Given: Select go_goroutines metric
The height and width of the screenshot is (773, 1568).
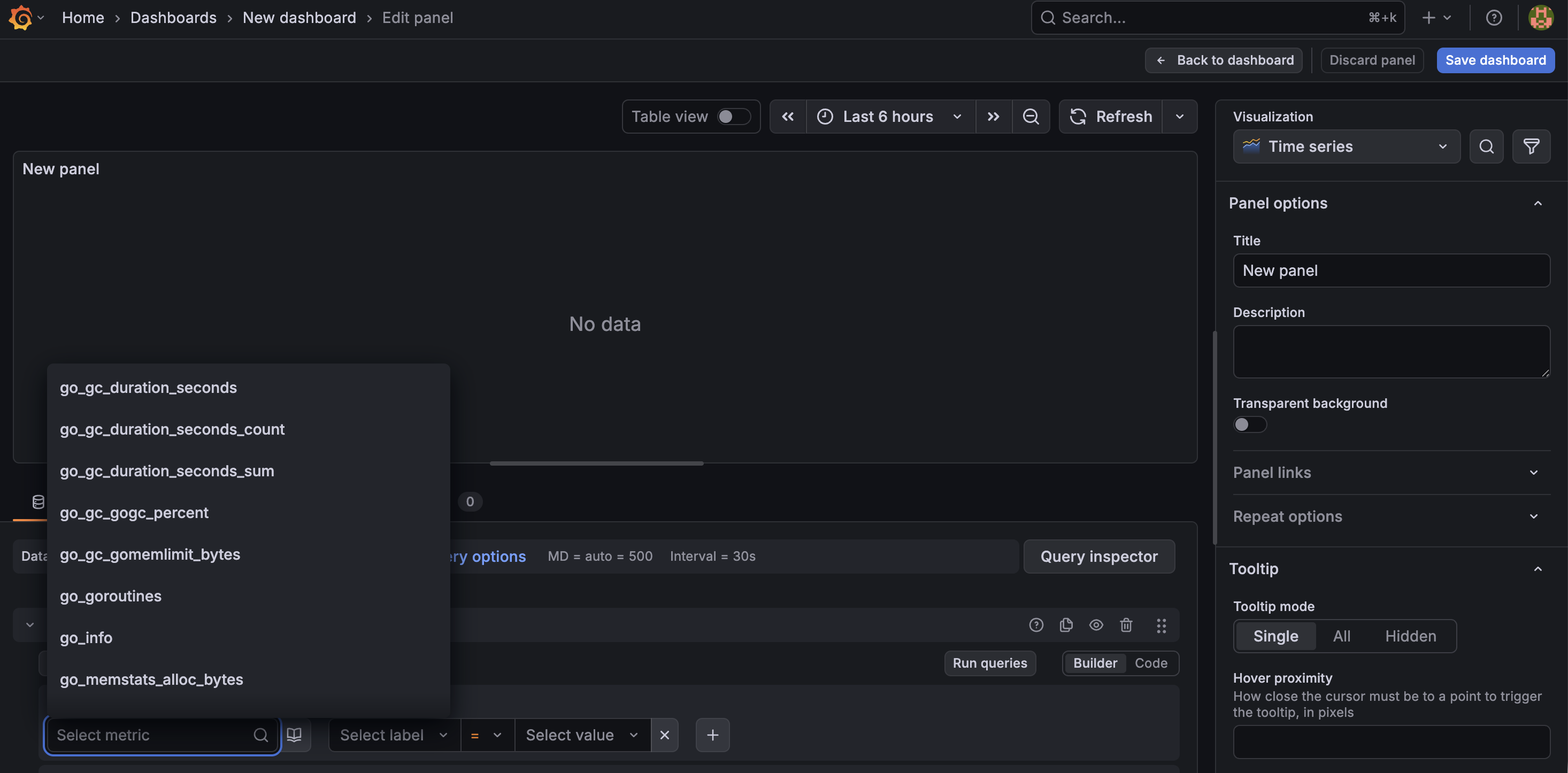Looking at the screenshot, I should click(x=248, y=596).
